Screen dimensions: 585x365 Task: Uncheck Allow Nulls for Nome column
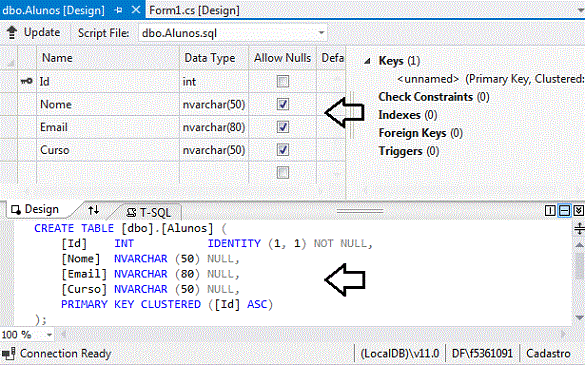tap(283, 104)
